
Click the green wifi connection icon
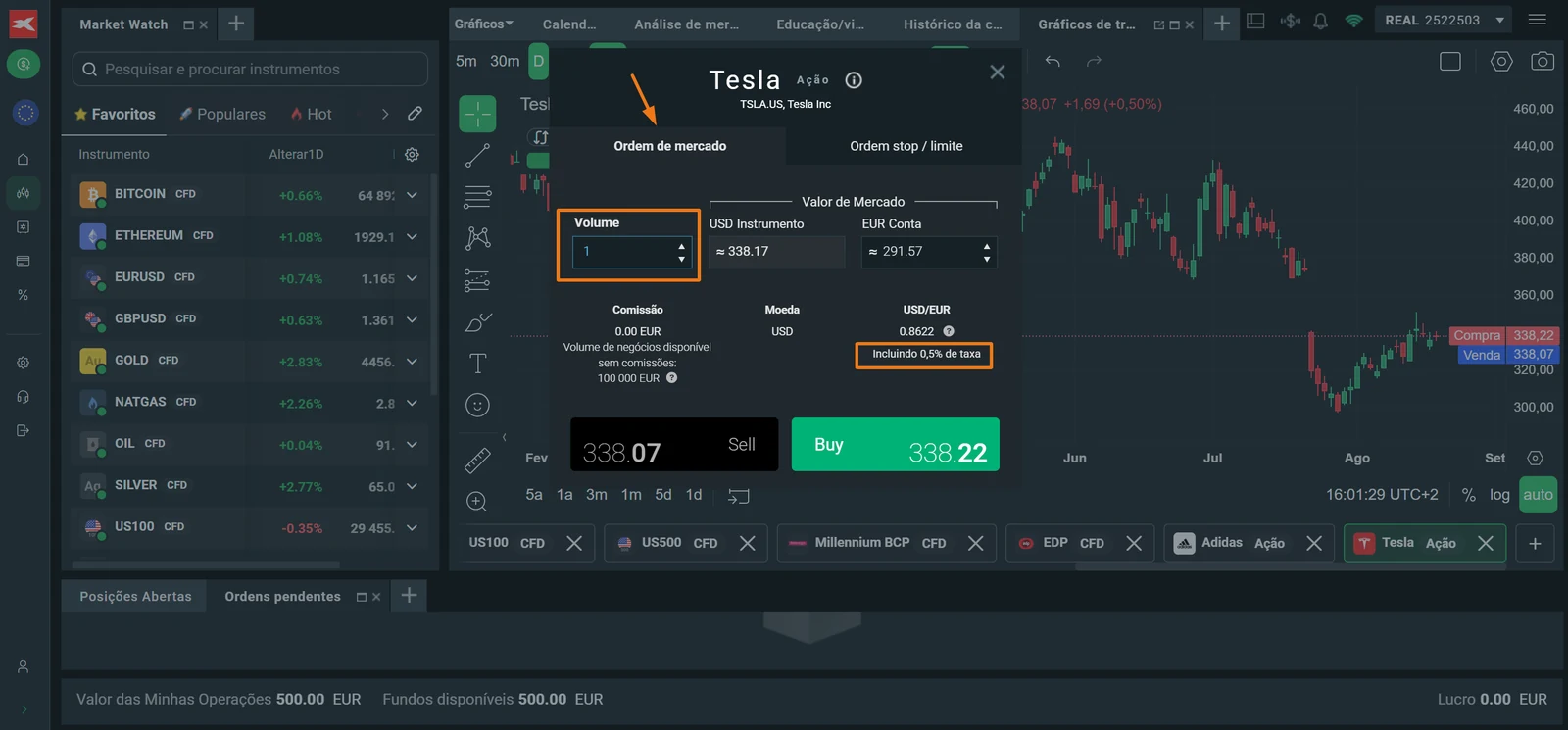point(1354,21)
